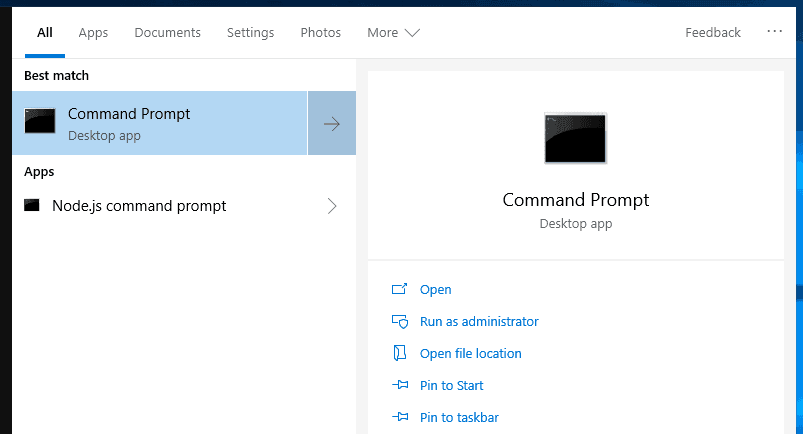Select the Node.js command prompt result
The width and height of the screenshot is (803, 434).
click(x=139, y=206)
